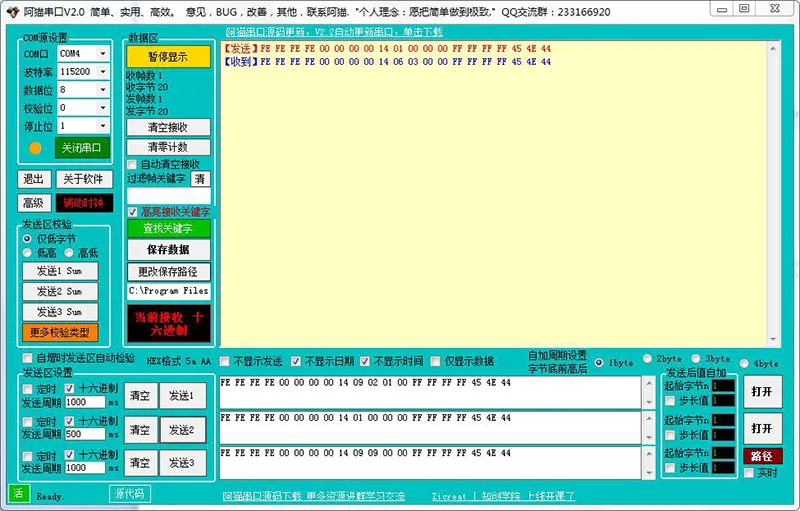The width and height of the screenshot is (800, 511).
Task: Click the app logo icon in title bar
Action: pyautogui.click(x=13, y=11)
